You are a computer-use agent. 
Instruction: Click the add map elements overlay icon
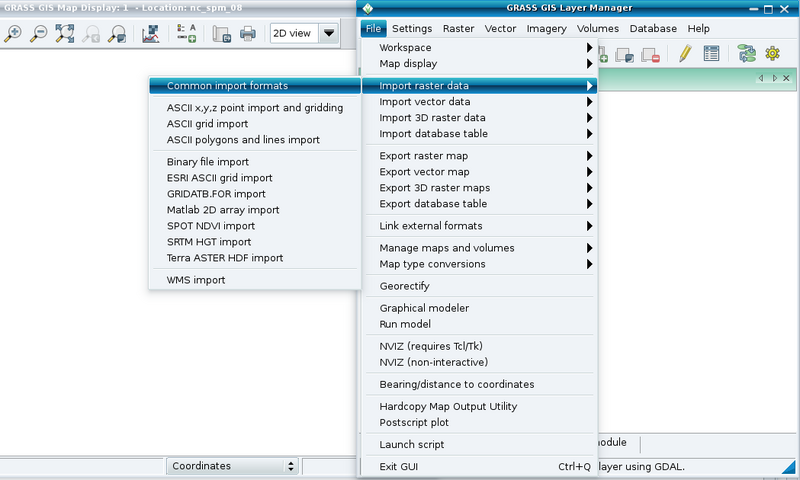click(x=186, y=34)
